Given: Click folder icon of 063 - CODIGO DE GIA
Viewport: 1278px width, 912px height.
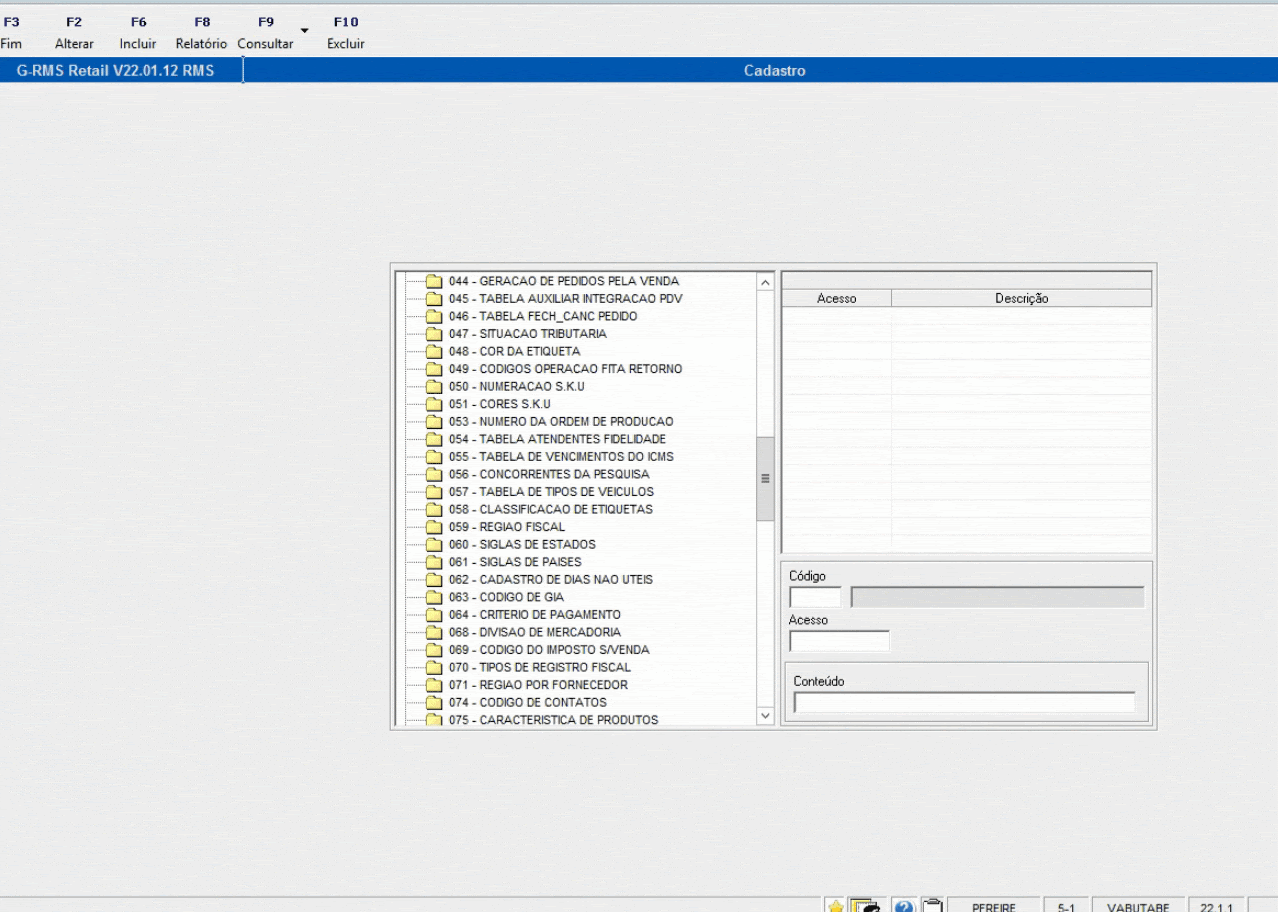Looking at the screenshot, I should click(x=434, y=598).
